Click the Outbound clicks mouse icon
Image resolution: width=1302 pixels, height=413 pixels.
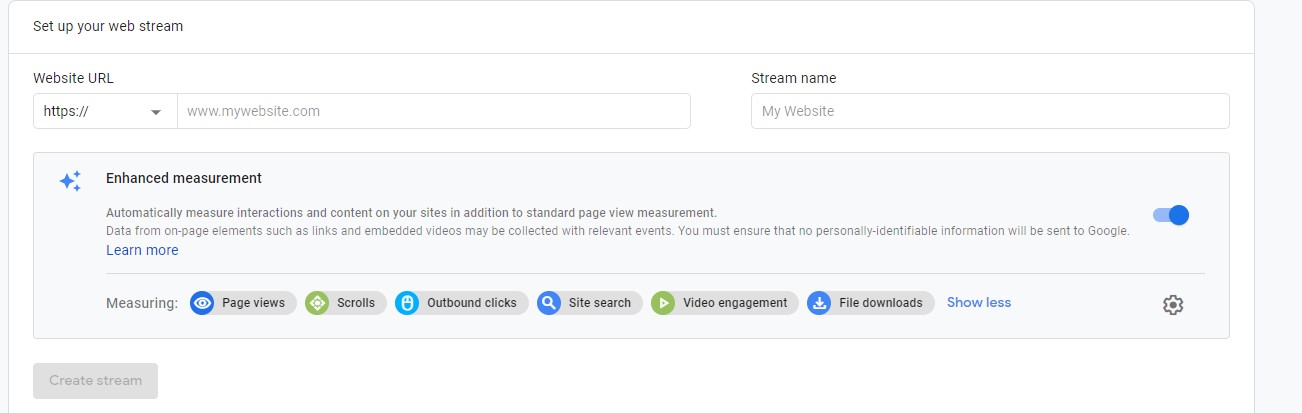coord(407,303)
